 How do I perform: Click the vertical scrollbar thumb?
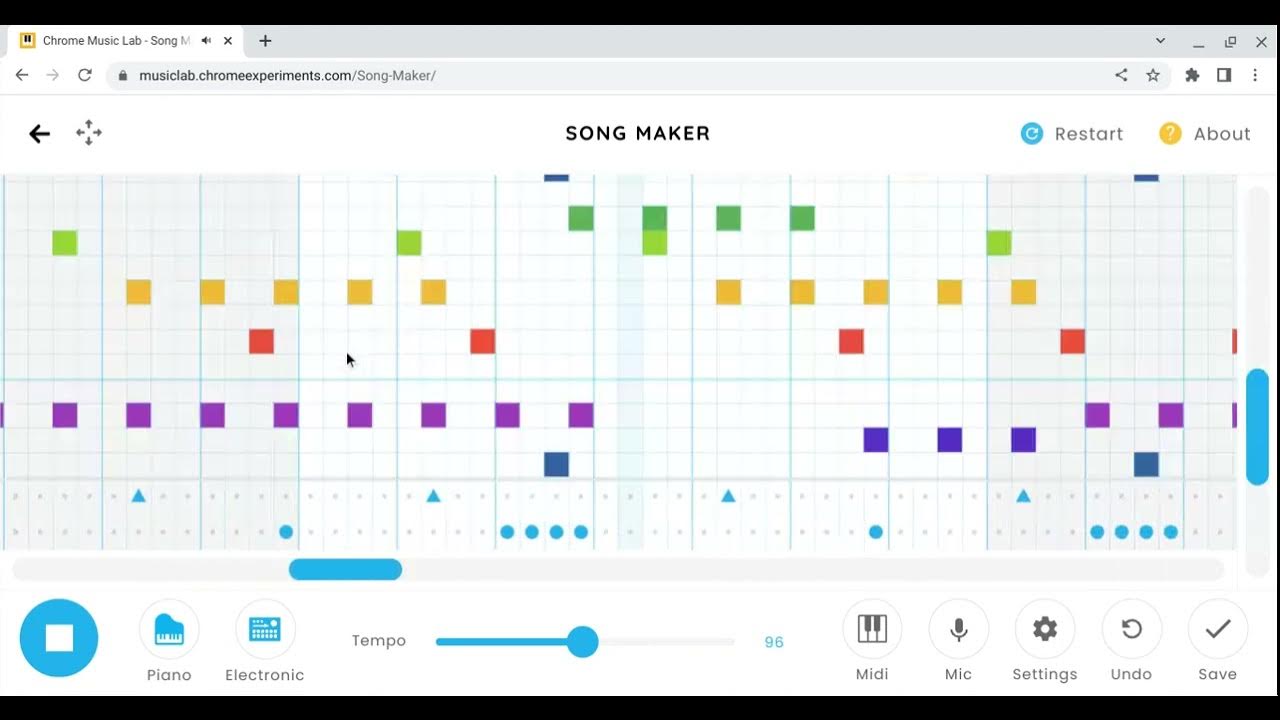click(x=1257, y=427)
